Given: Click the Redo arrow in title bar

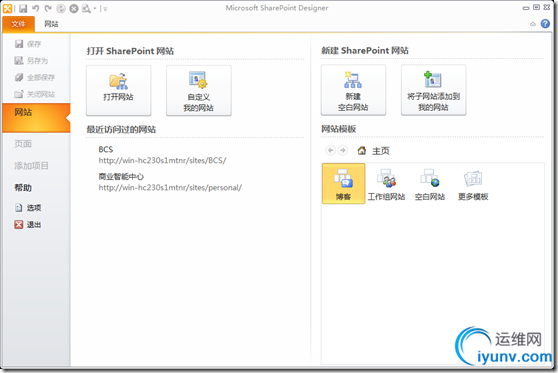Looking at the screenshot, I should pyautogui.click(x=48, y=8).
